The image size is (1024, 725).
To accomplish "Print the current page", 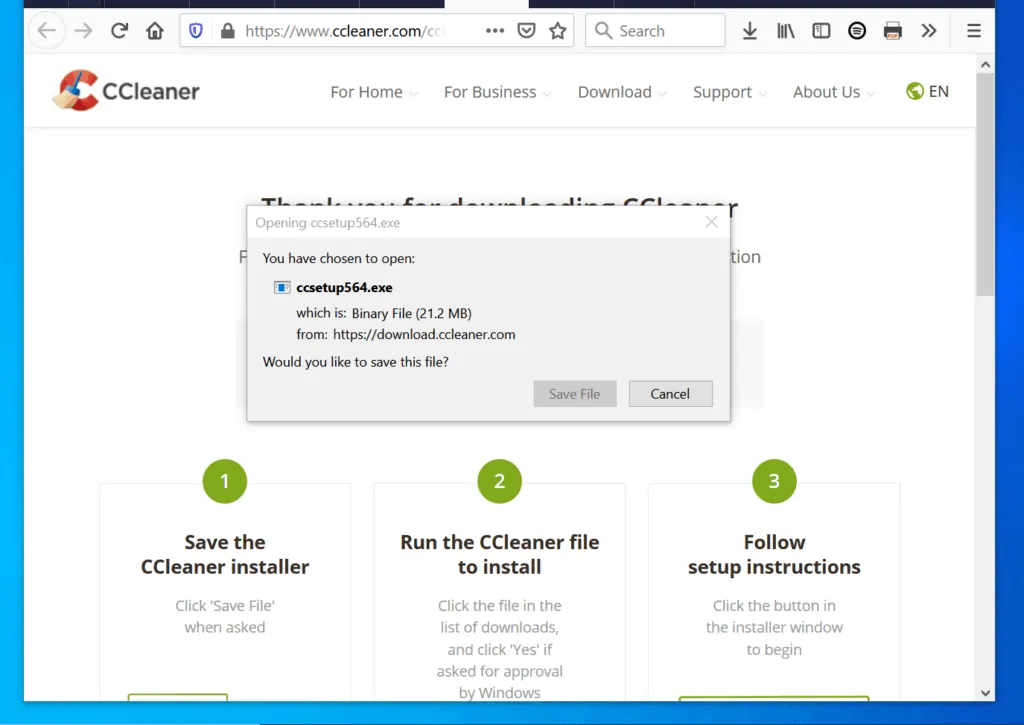I will point(892,30).
